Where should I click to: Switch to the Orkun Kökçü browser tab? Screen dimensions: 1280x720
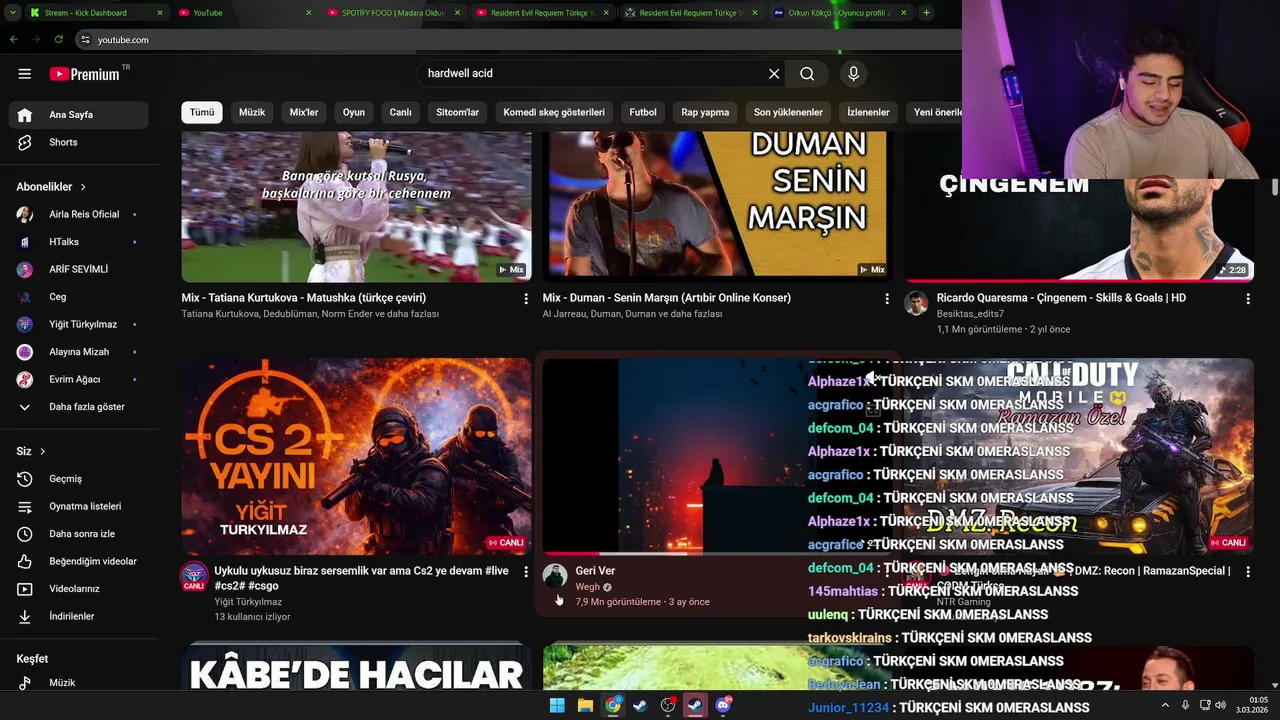click(x=840, y=13)
